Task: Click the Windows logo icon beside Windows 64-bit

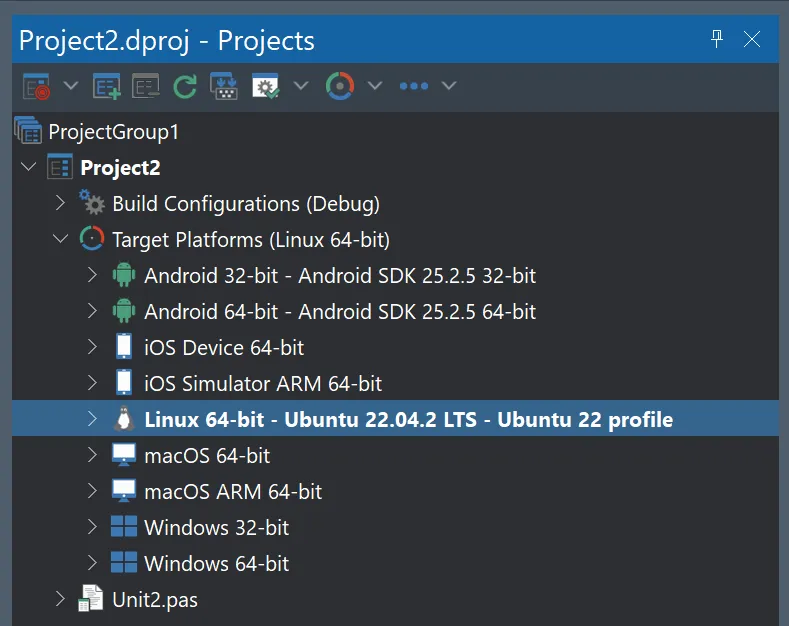Action: click(123, 563)
